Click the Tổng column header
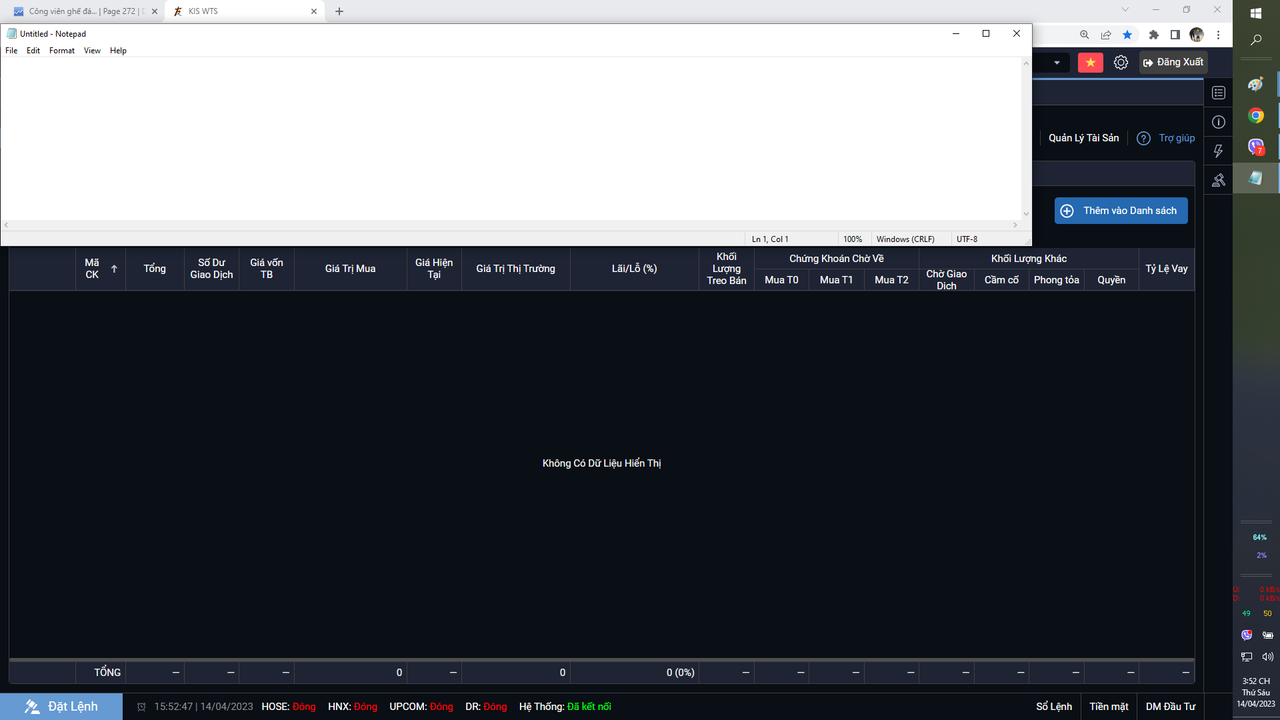The image size is (1280, 720). pyautogui.click(x=155, y=269)
